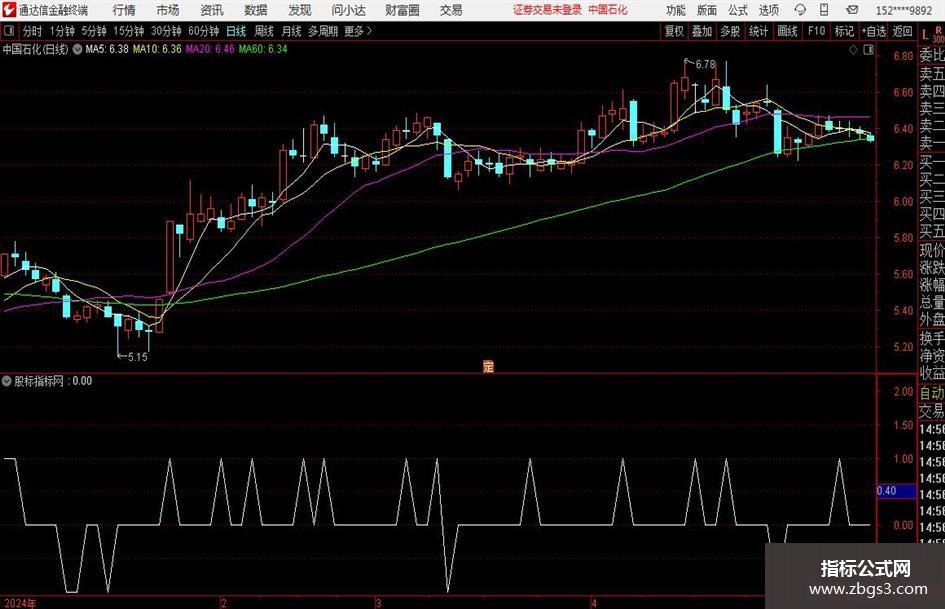Click the R 300 badge icon
Image resolution: width=945 pixels, height=609 pixels.
tap(938, 34)
